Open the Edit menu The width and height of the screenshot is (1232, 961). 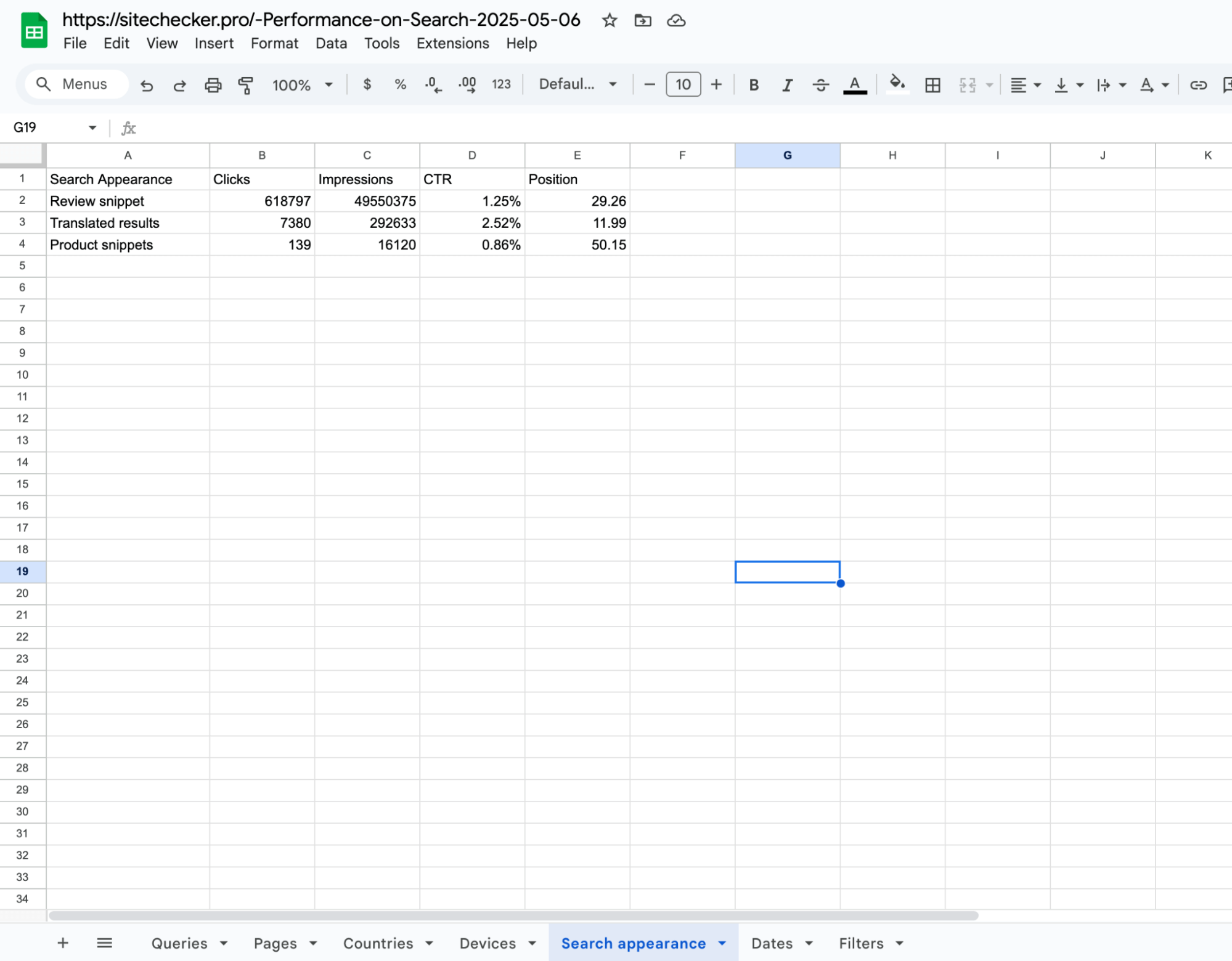tap(116, 43)
